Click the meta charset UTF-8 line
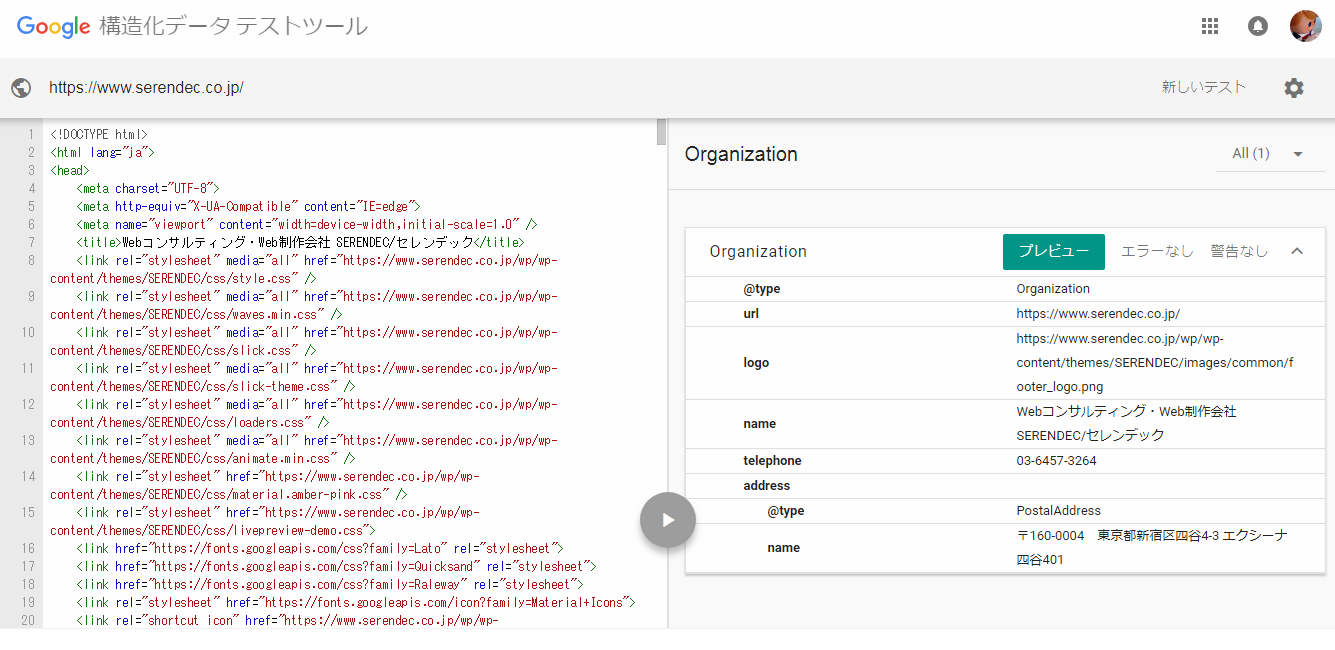The width and height of the screenshot is (1335, 650). coord(148,189)
